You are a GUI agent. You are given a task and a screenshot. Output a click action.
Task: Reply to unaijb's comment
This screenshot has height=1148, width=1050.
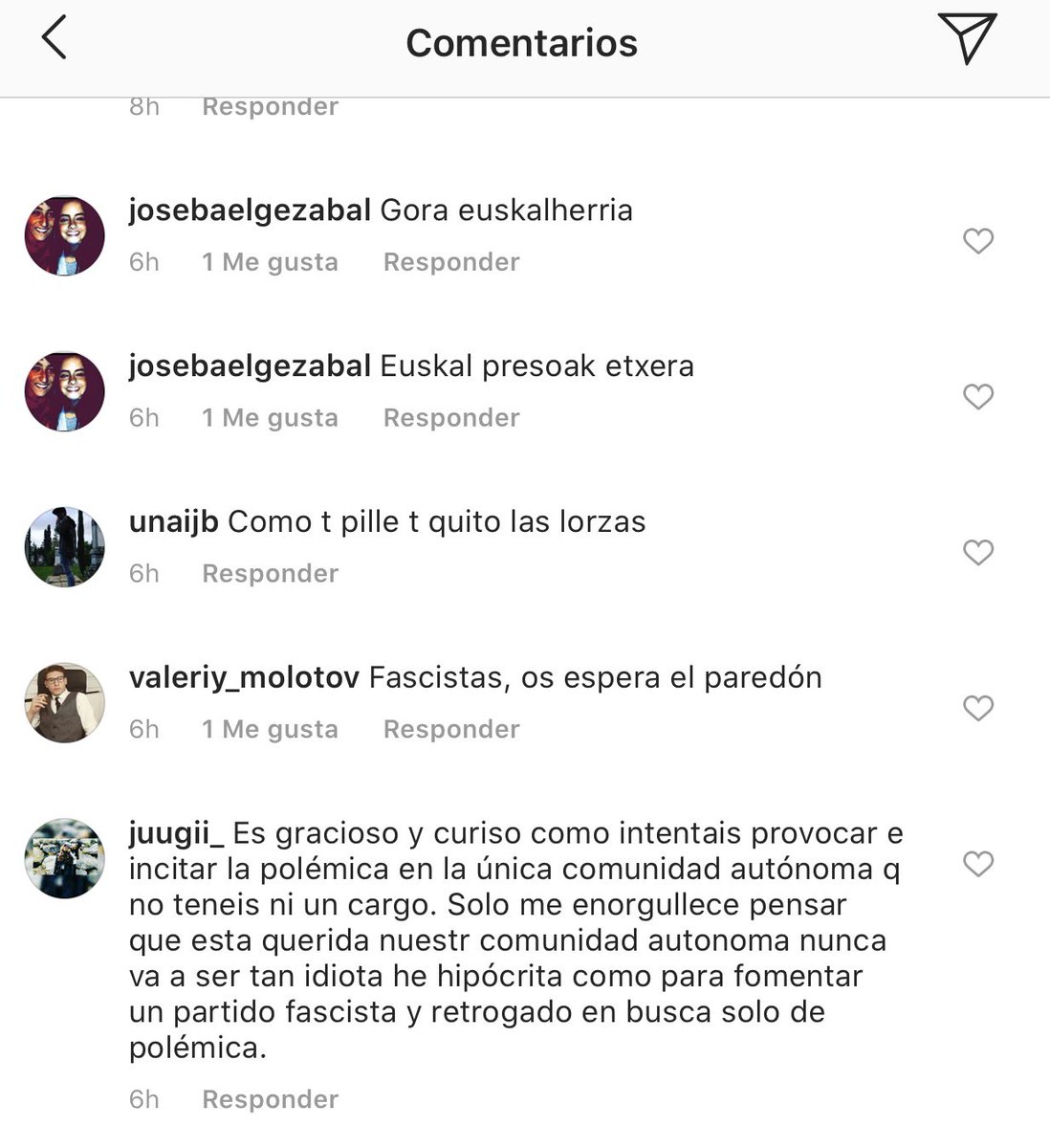[271, 574]
